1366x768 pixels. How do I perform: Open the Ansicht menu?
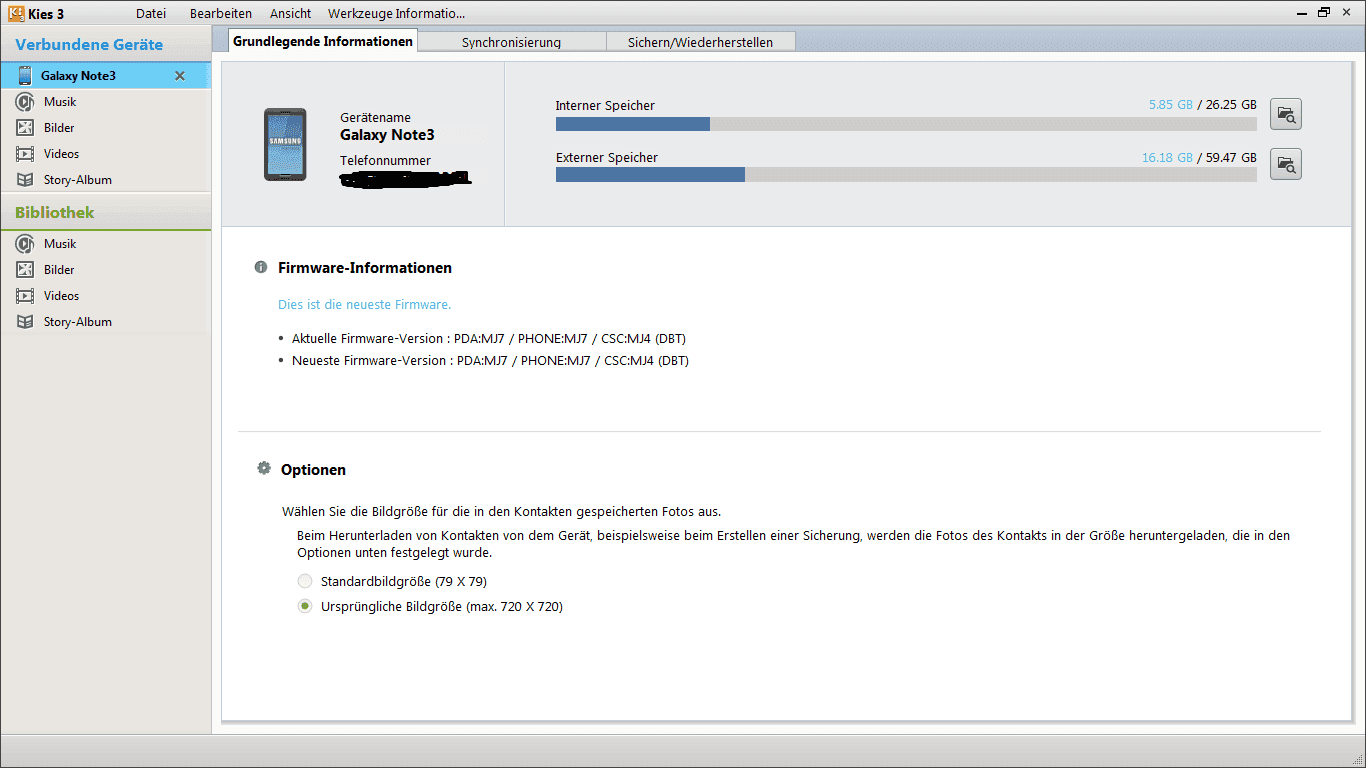click(291, 13)
